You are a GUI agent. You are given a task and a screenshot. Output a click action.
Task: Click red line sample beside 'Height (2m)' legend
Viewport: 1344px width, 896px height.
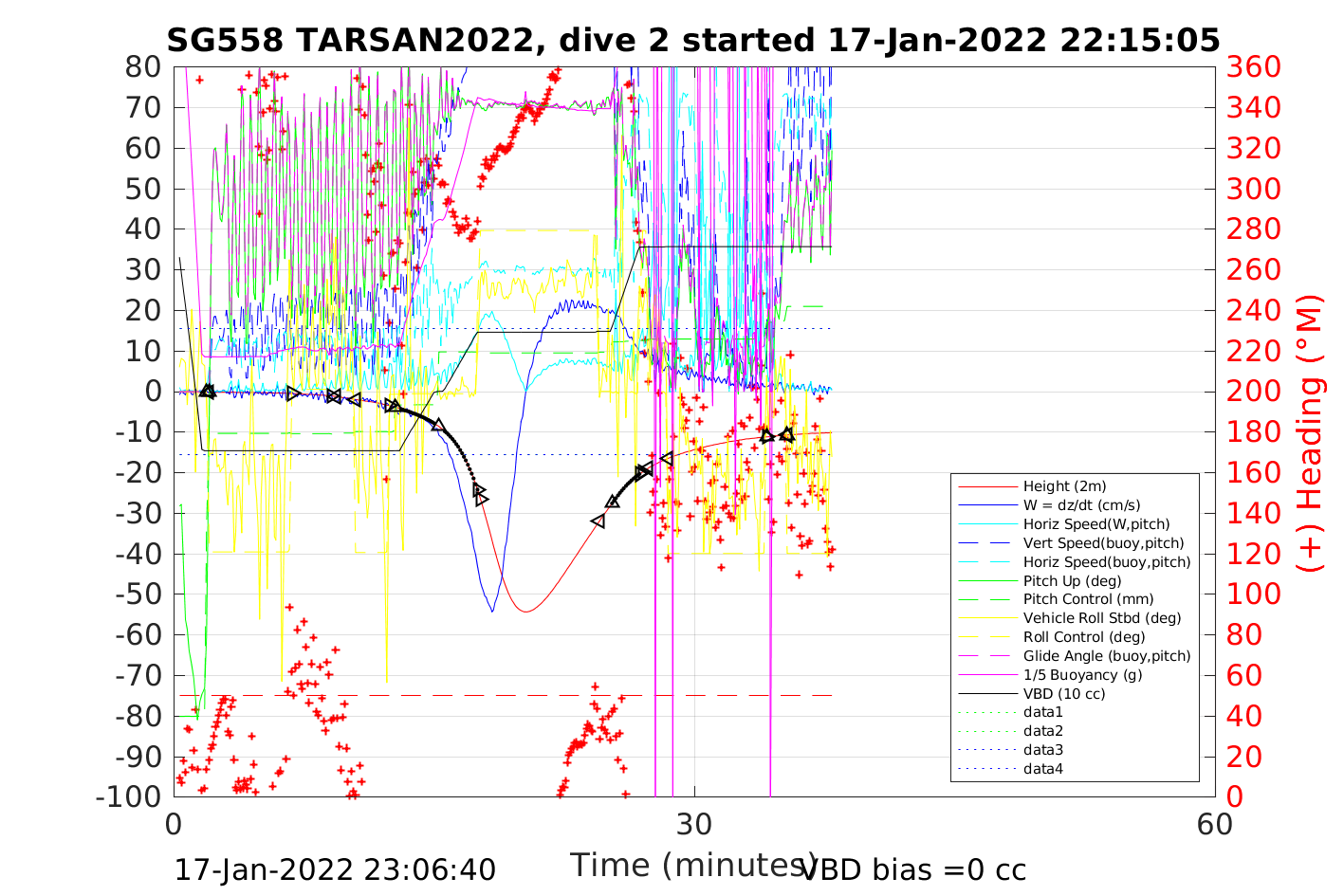[x=986, y=486]
